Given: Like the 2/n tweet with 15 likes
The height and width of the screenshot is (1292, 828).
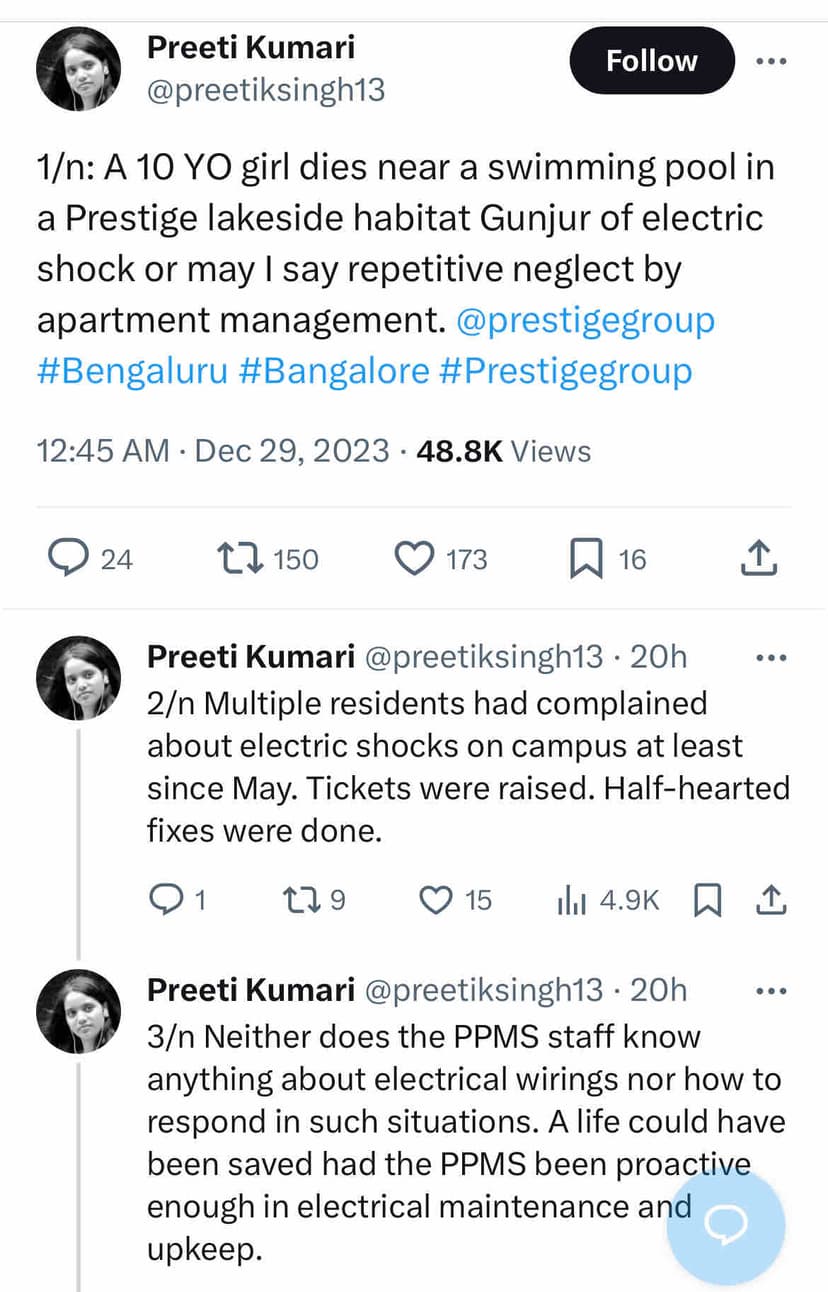Looking at the screenshot, I should (435, 901).
